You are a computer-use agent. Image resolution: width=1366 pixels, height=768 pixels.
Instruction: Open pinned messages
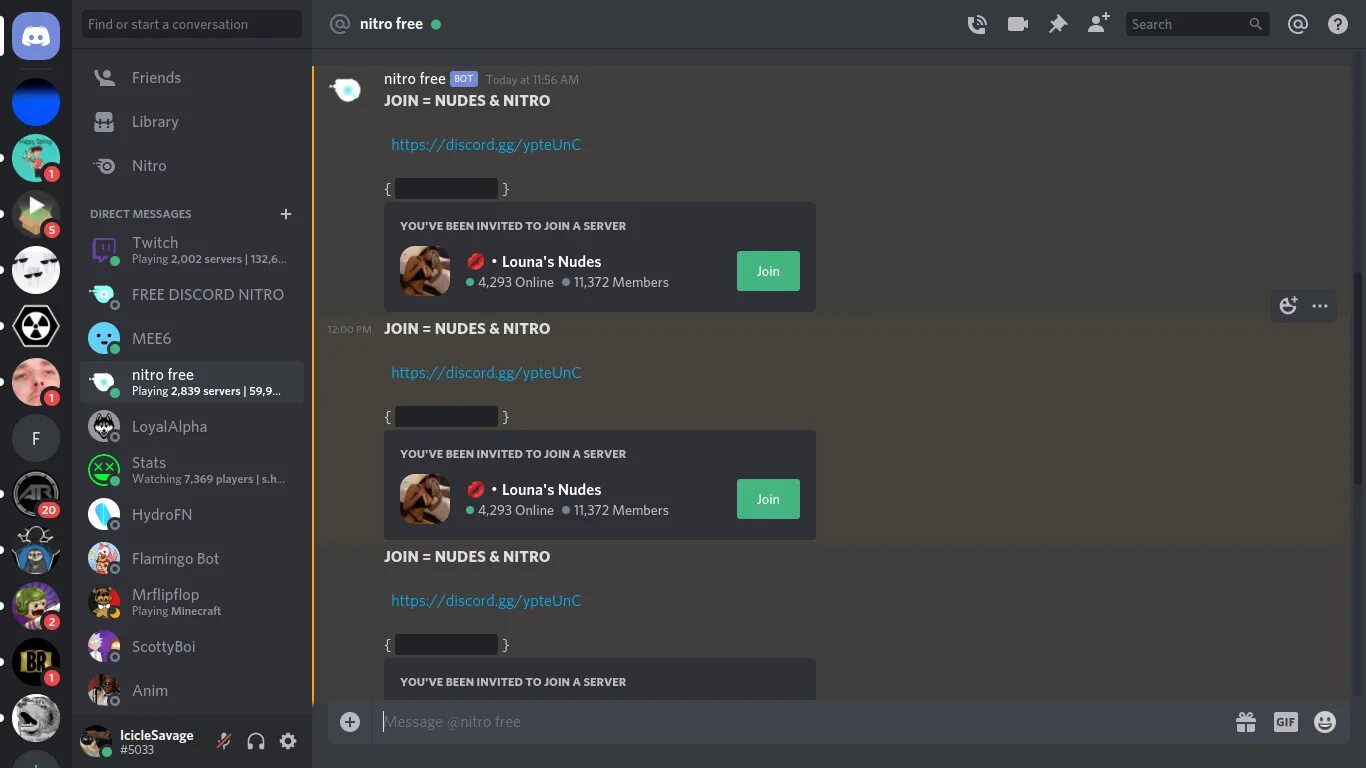point(1058,24)
